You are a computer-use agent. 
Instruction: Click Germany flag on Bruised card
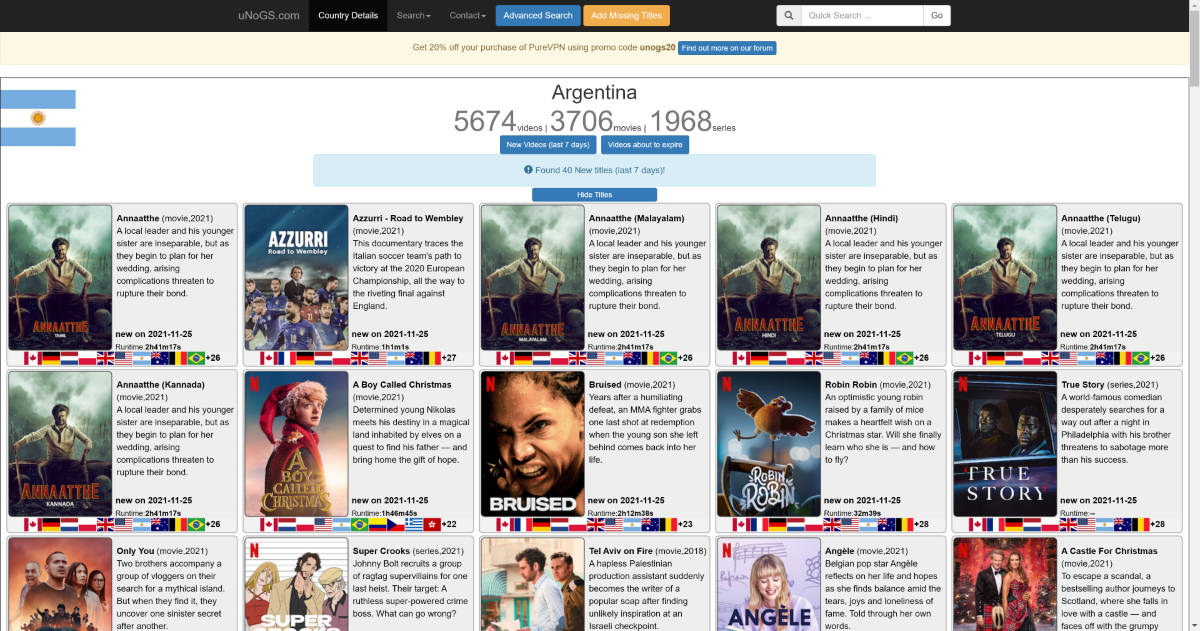(541, 524)
